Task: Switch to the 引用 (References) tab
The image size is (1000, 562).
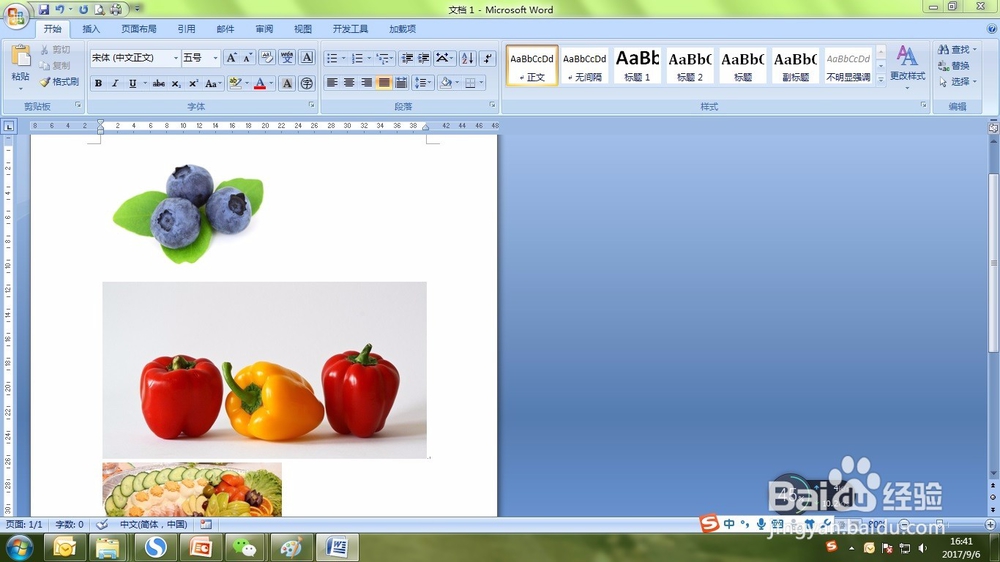Action: point(186,29)
